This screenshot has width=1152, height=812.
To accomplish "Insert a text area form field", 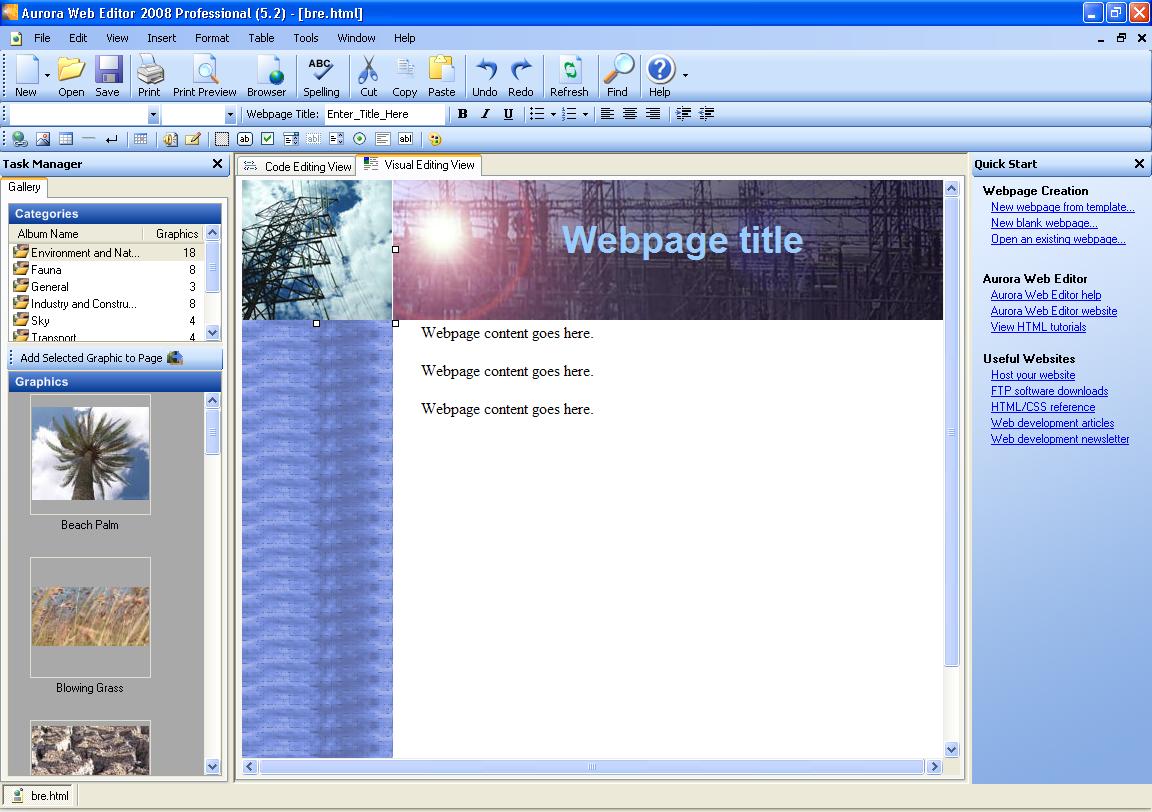I will coord(383,139).
